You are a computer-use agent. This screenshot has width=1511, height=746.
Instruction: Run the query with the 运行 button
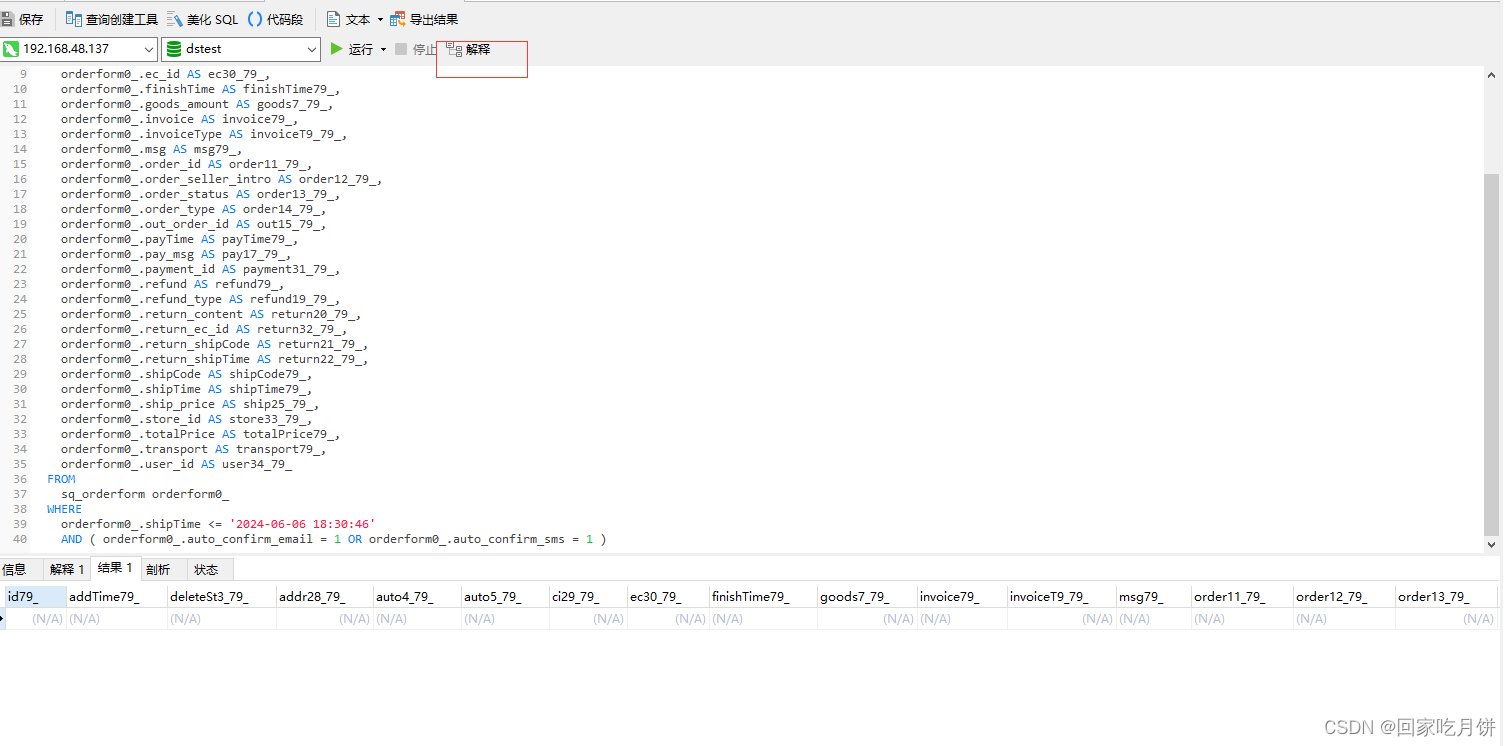point(352,49)
